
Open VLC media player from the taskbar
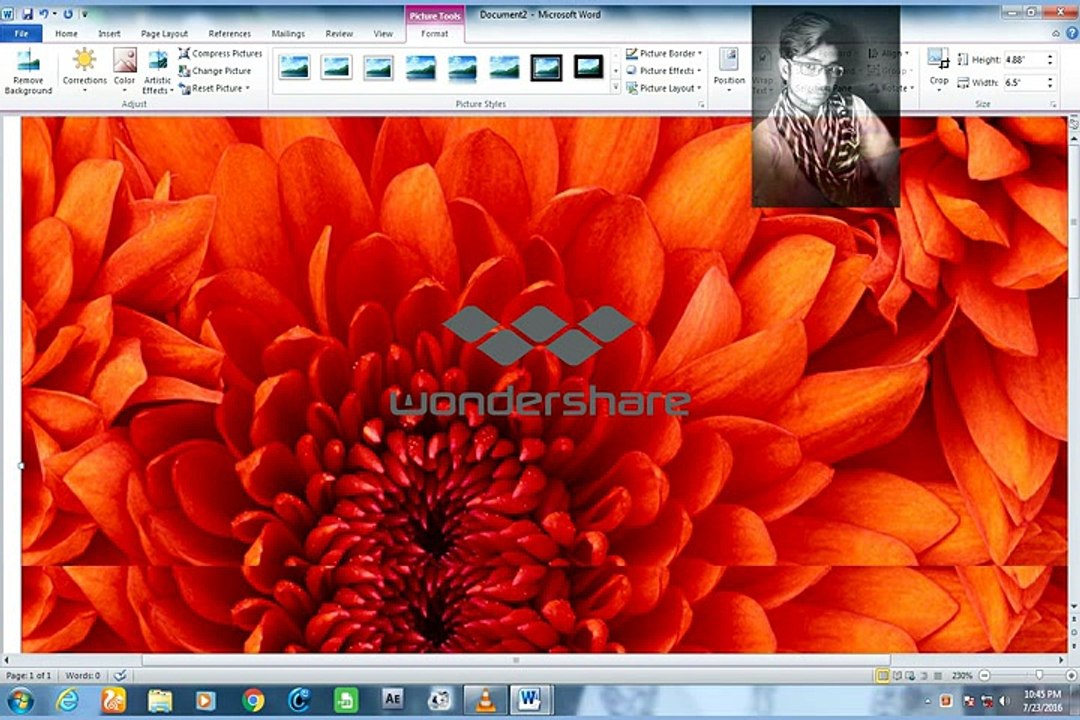(486, 701)
